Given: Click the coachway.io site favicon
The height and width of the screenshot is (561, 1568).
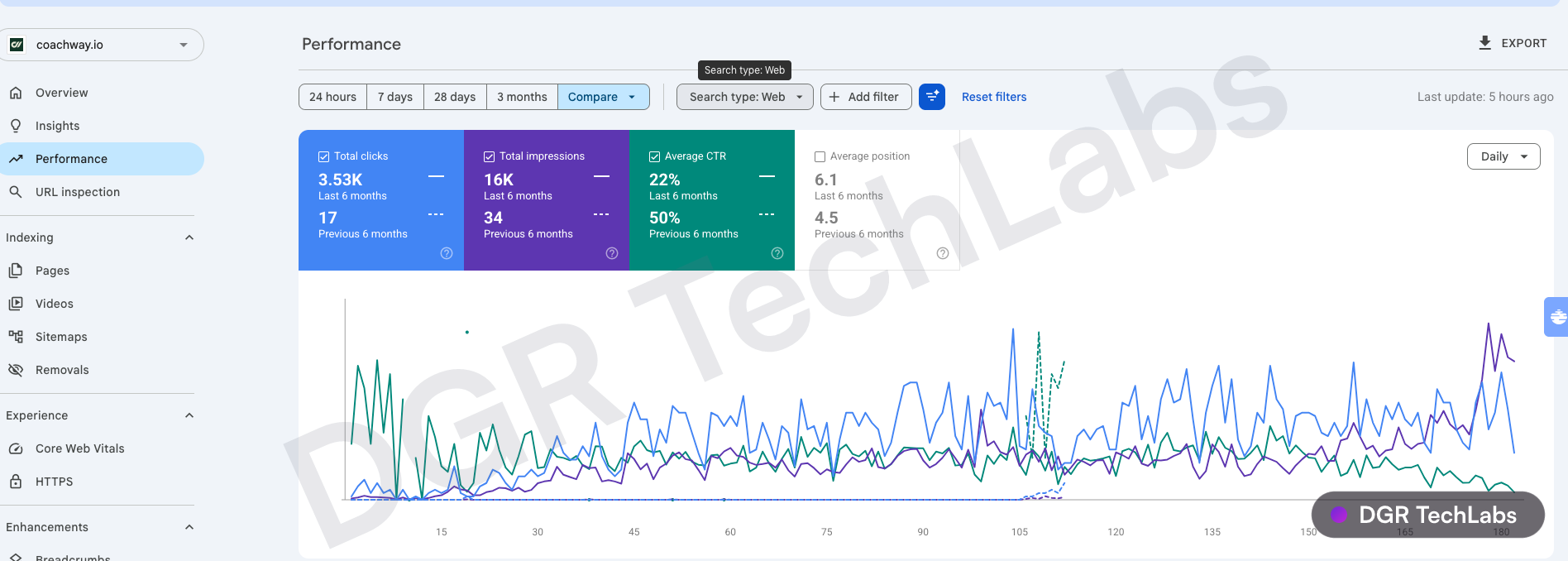Looking at the screenshot, I should (x=17, y=45).
